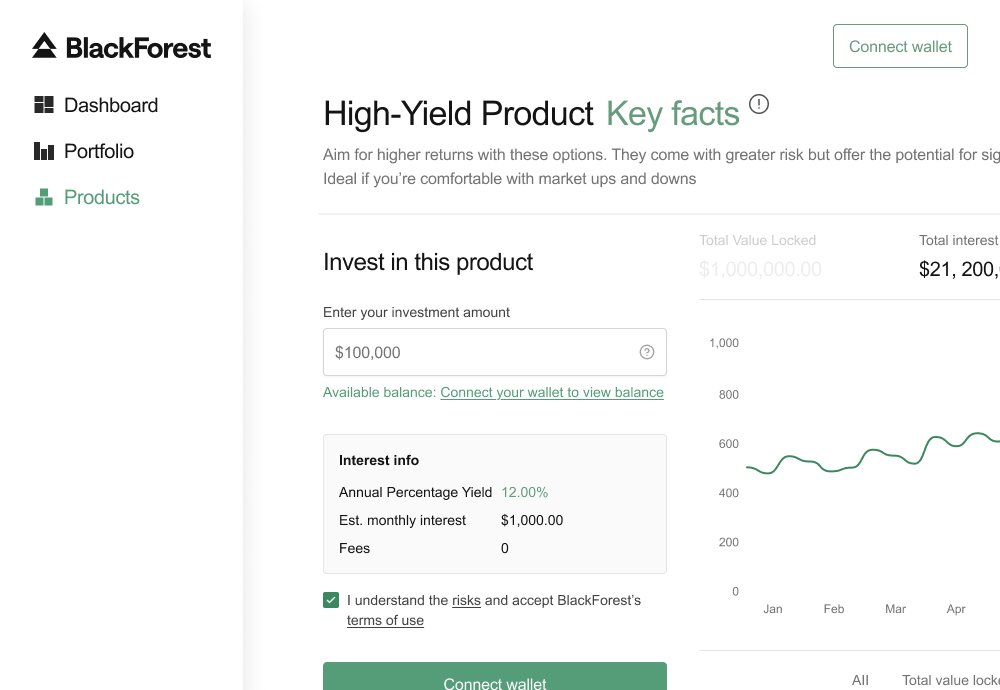The height and width of the screenshot is (690, 1000).
Task: Click the BlackForest tree logo
Action: pyautogui.click(x=43, y=45)
